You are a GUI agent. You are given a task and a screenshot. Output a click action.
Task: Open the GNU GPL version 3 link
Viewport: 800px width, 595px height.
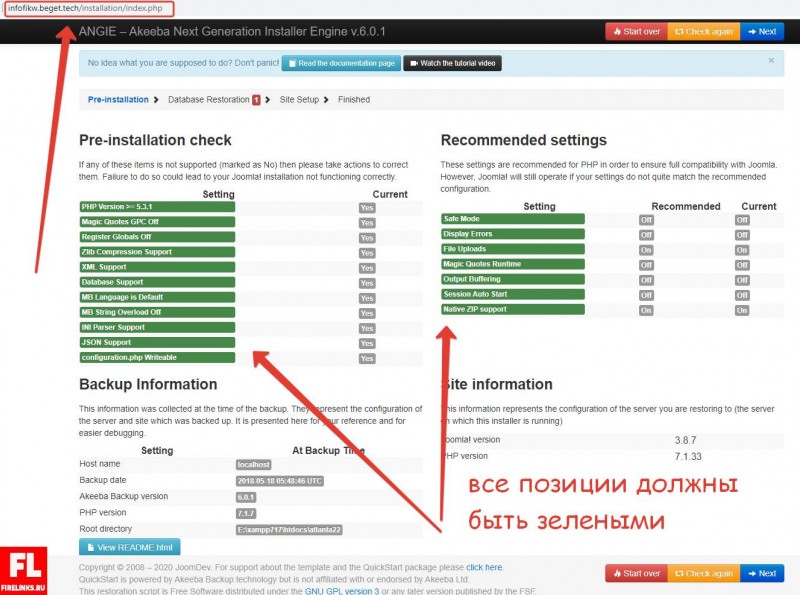coord(342,591)
